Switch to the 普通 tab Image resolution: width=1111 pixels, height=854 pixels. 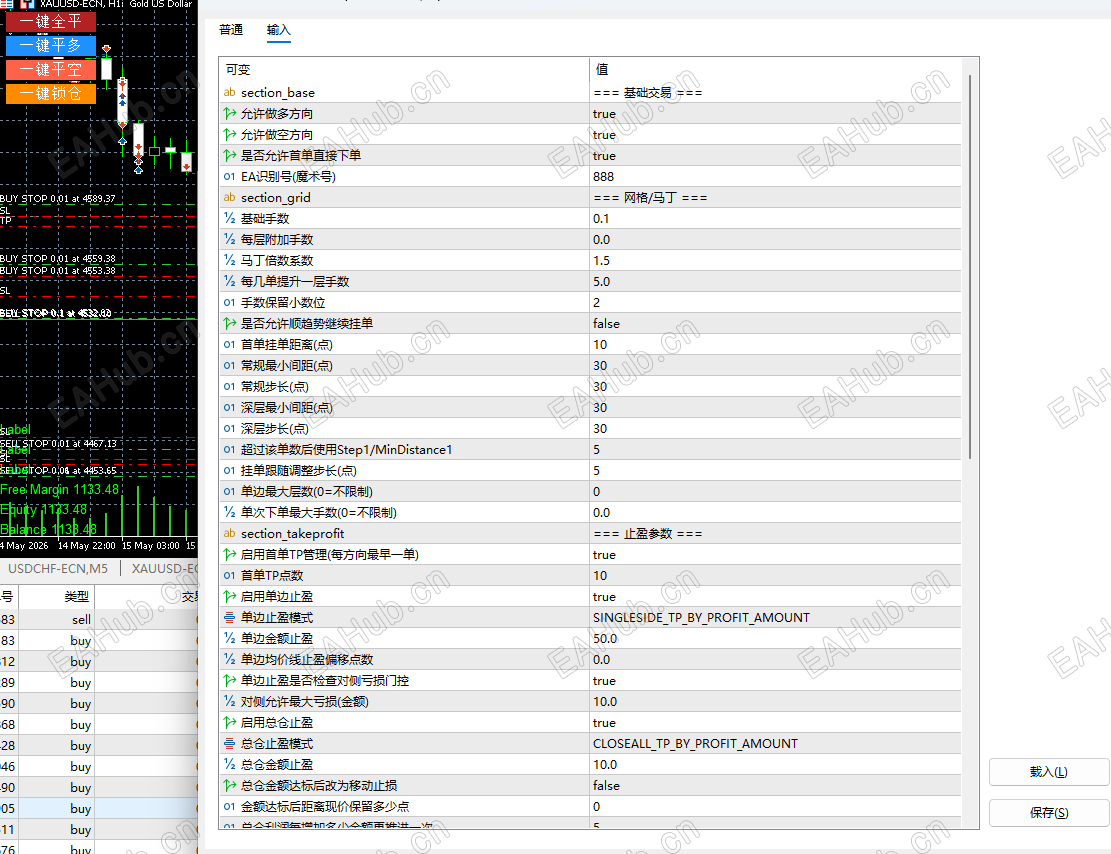[x=231, y=30]
